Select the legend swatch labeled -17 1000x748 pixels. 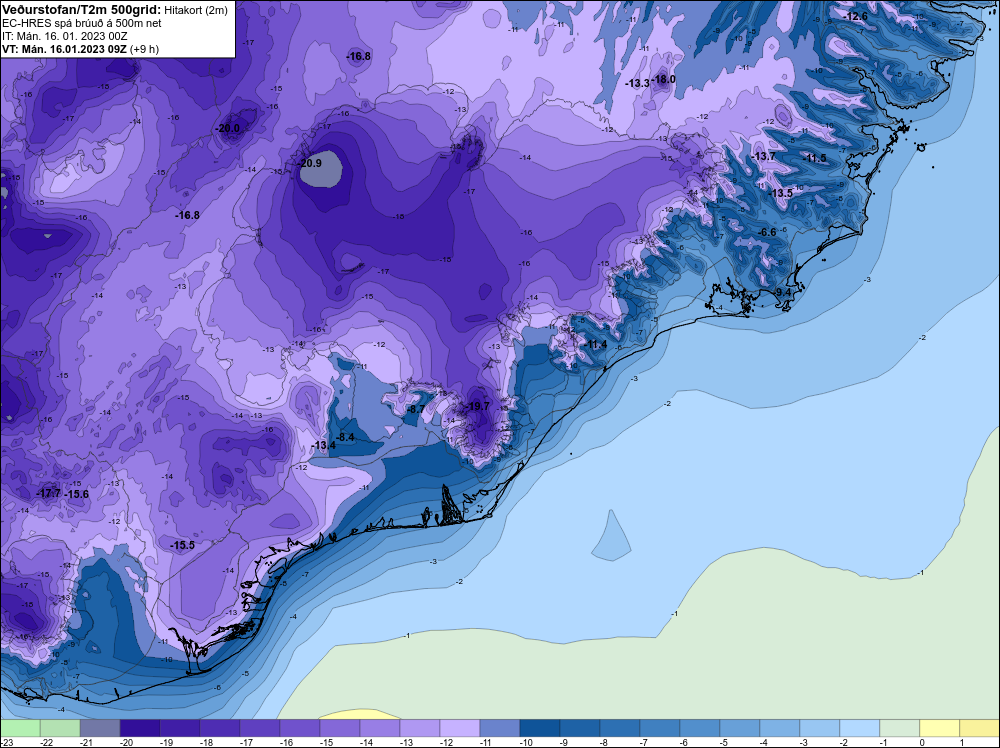click(x=260, y=728)
